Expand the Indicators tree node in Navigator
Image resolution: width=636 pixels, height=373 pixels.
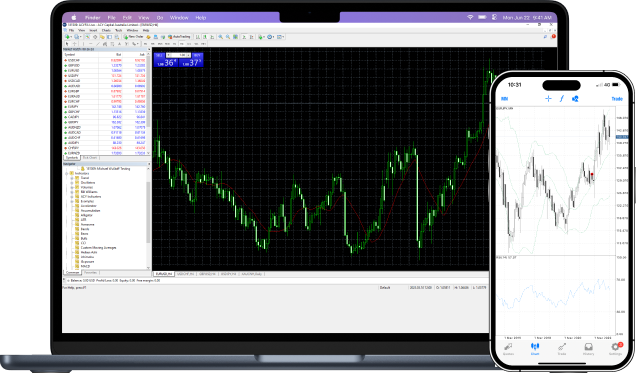(67, 174)
